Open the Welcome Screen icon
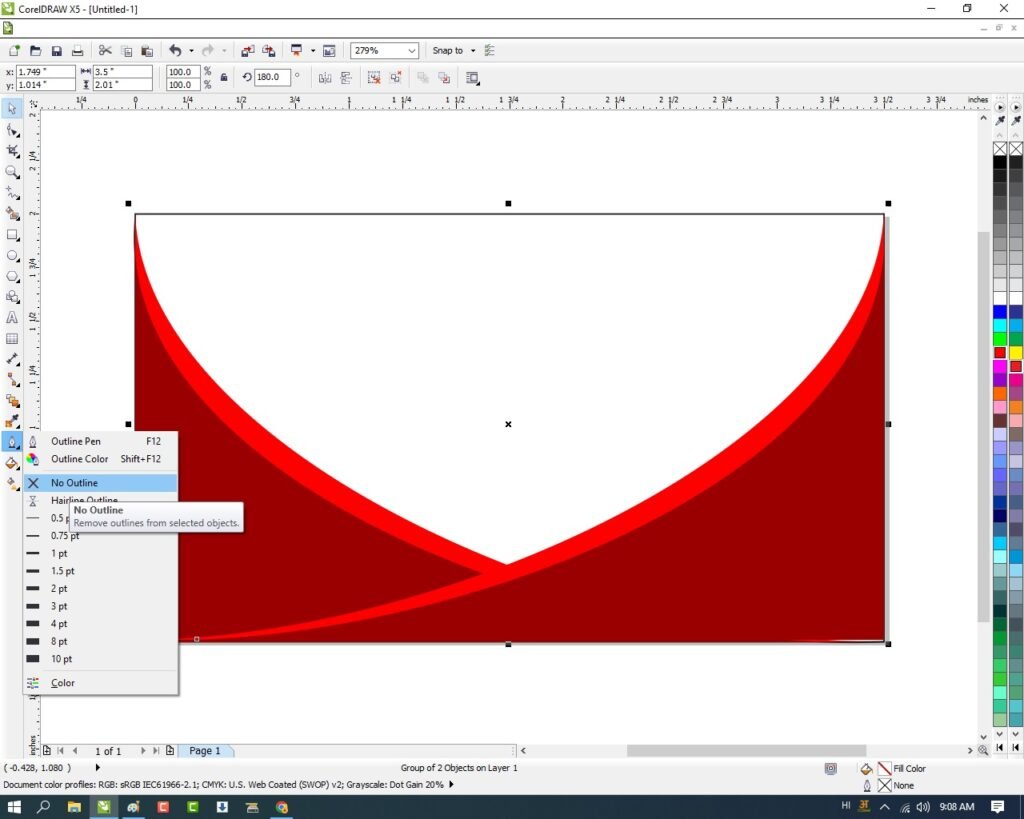Image resolution: width=1024 pixels, height=819 pixels. pyautogui.click(x=329, y=50)
